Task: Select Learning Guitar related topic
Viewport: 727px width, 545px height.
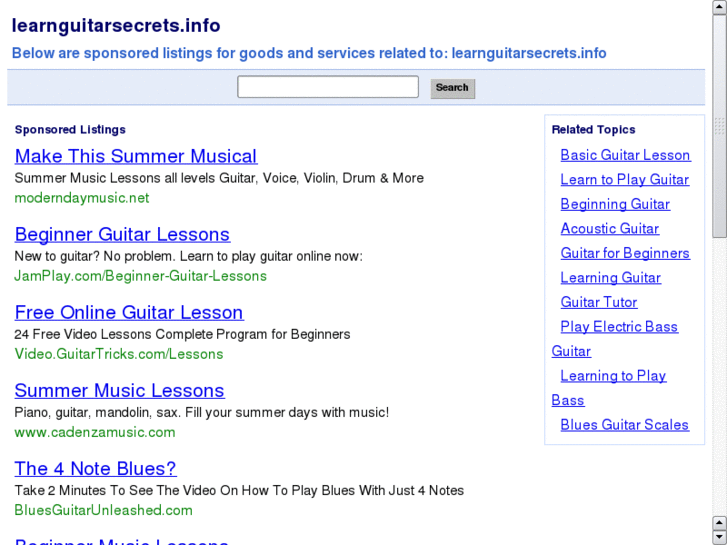Action: [611, 278]
